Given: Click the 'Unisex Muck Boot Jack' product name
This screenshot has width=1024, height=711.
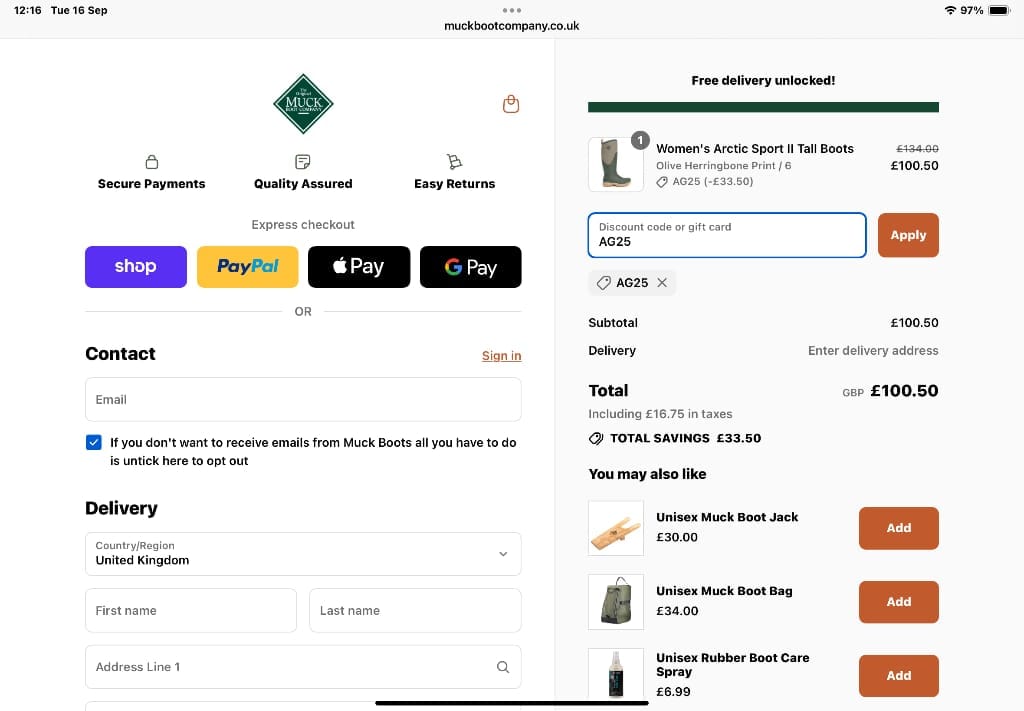Looking at the screenshot, I should (727, 517).
